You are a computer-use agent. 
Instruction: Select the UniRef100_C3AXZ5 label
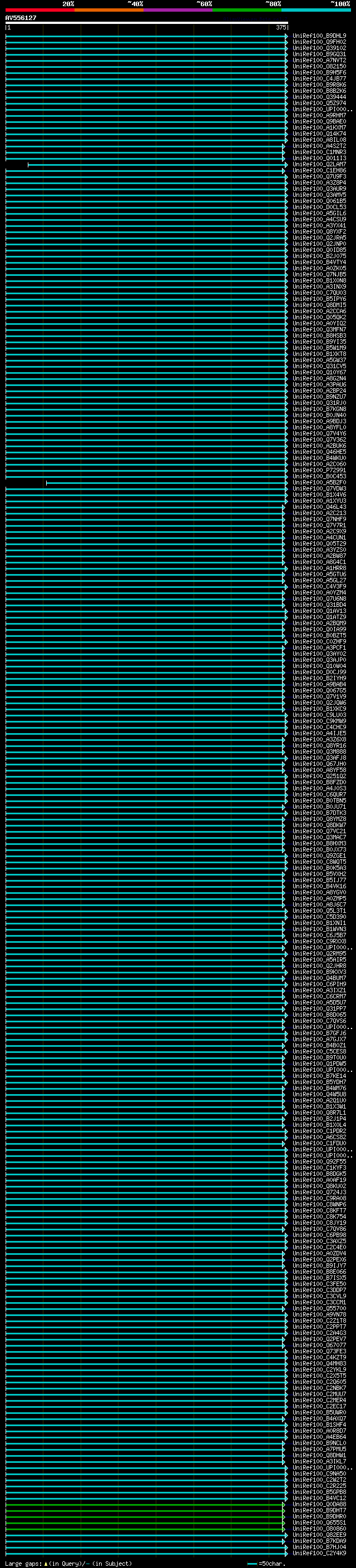pos(319,1241)
